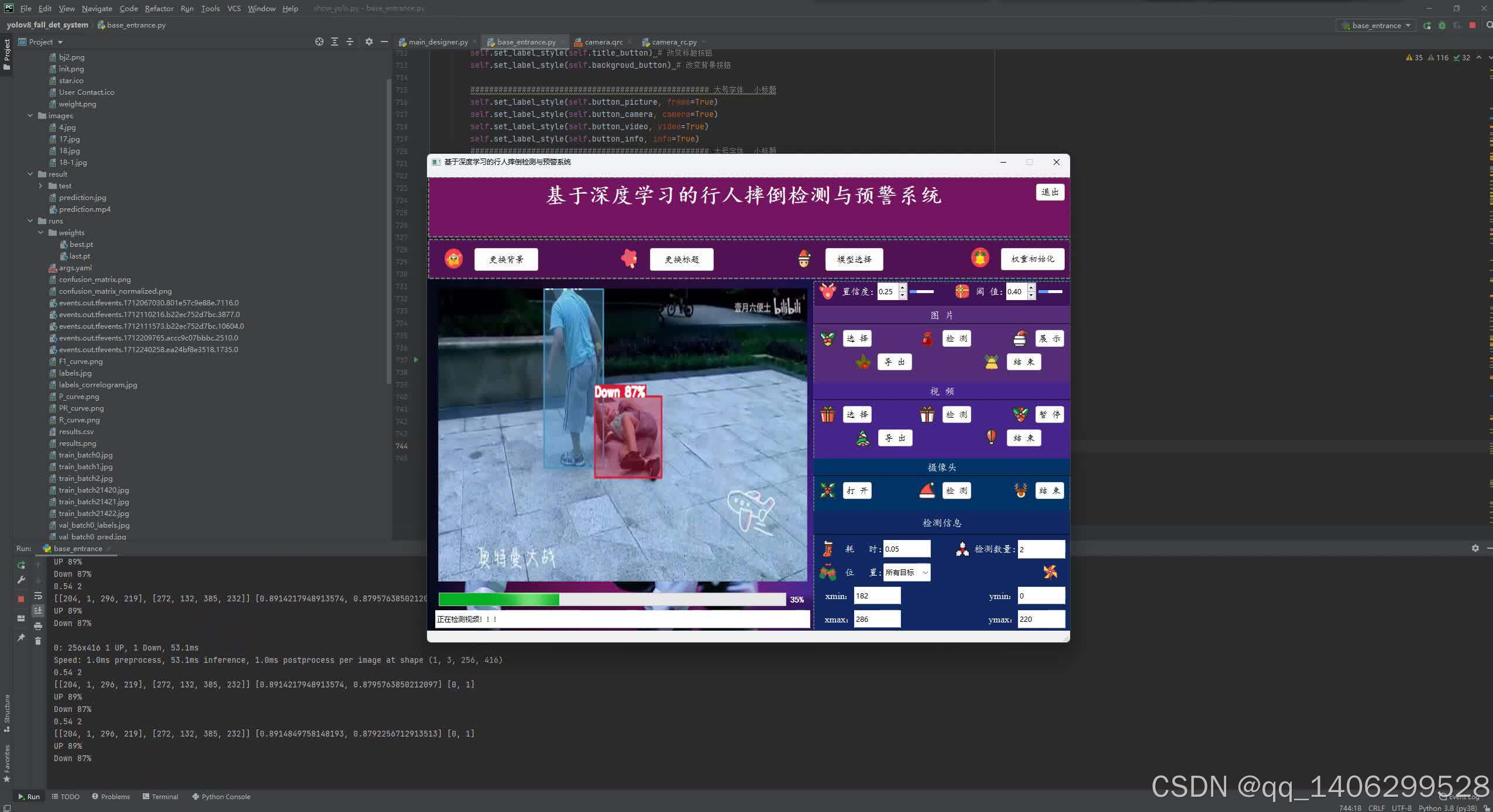The image size is (1493, 812).
Task: Click the Select Opened File target icon
Action: tap(319, 42)
